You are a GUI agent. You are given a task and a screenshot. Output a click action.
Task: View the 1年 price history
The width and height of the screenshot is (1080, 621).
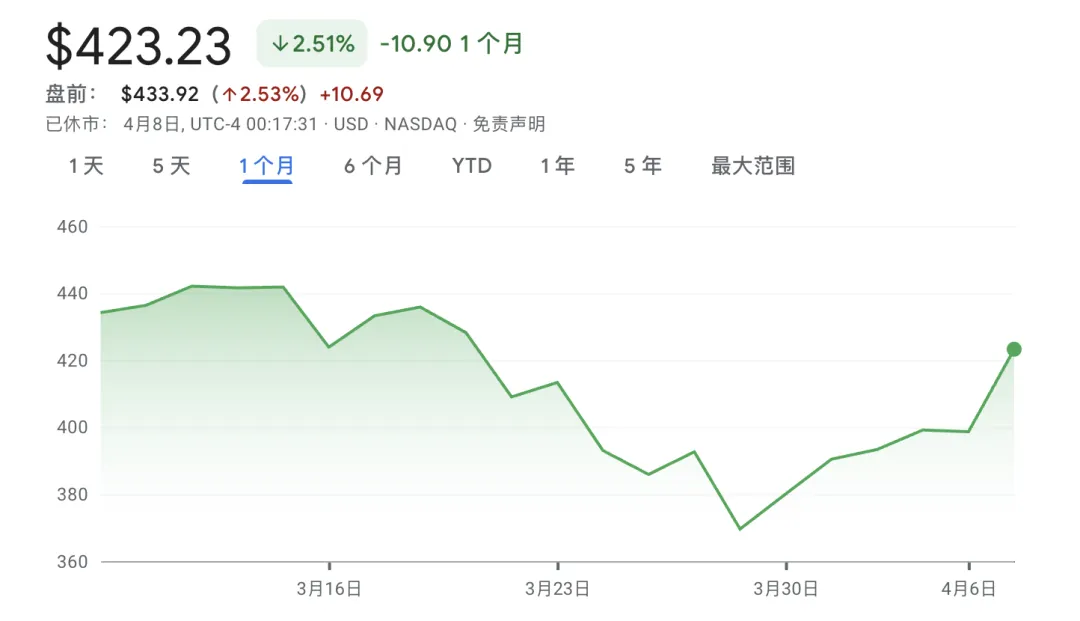(557, 166)
